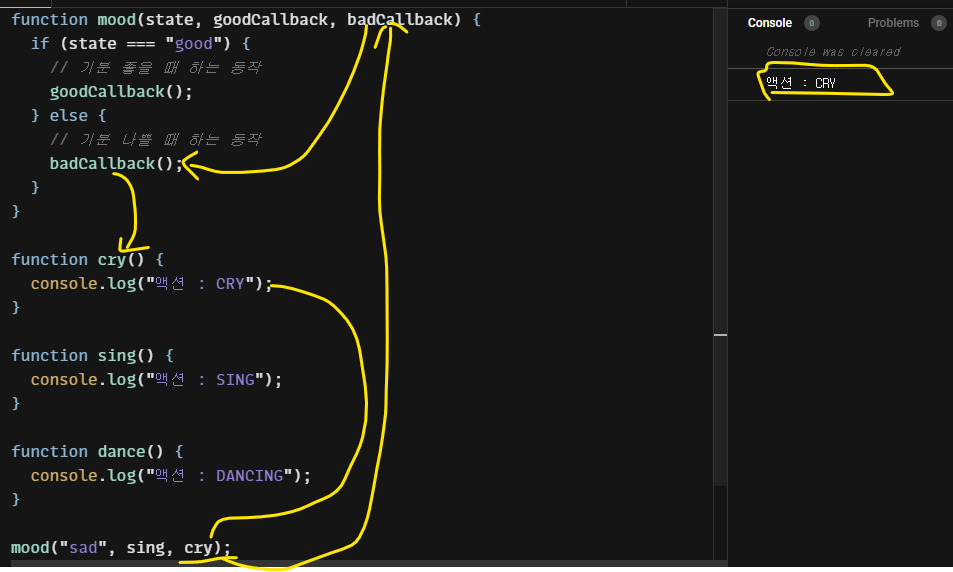Click the console.log("액션 : DANCING") line
Screen dimensions: 953x572
(x=171, y=476)
